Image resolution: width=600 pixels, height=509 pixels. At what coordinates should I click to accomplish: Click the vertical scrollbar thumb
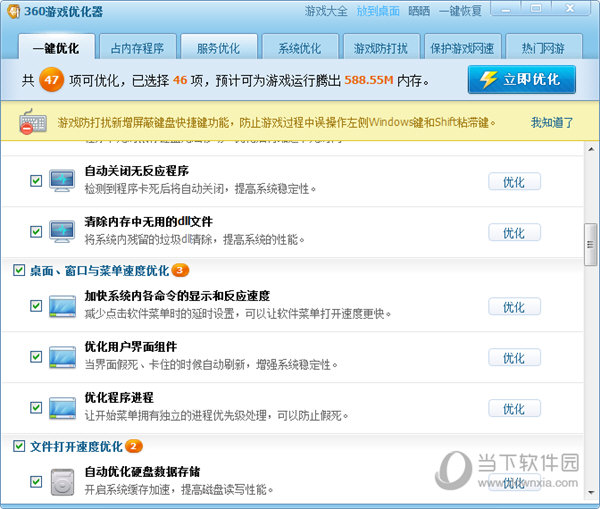pos(590,244)
